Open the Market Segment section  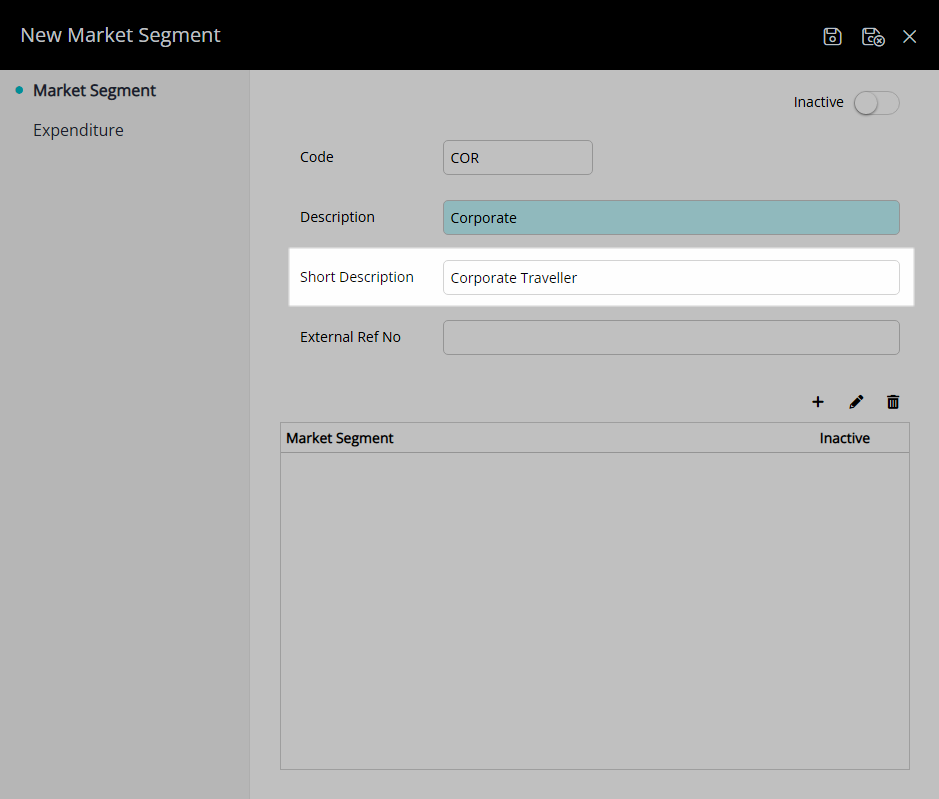tap(94, 90)
